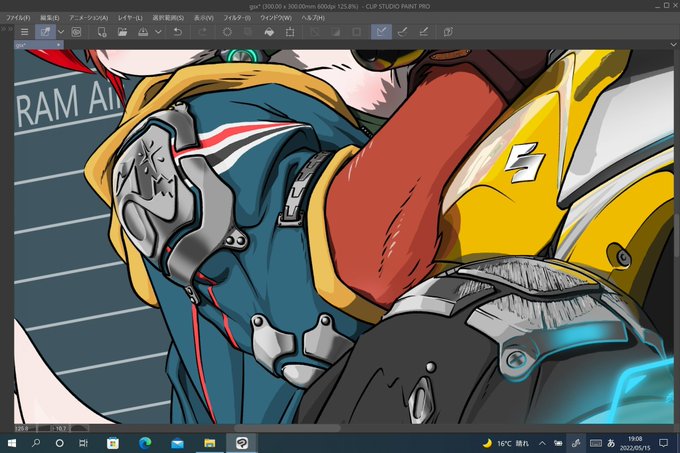Open Windows Ink pen icon in tray
680x453 pixels.
576,443
